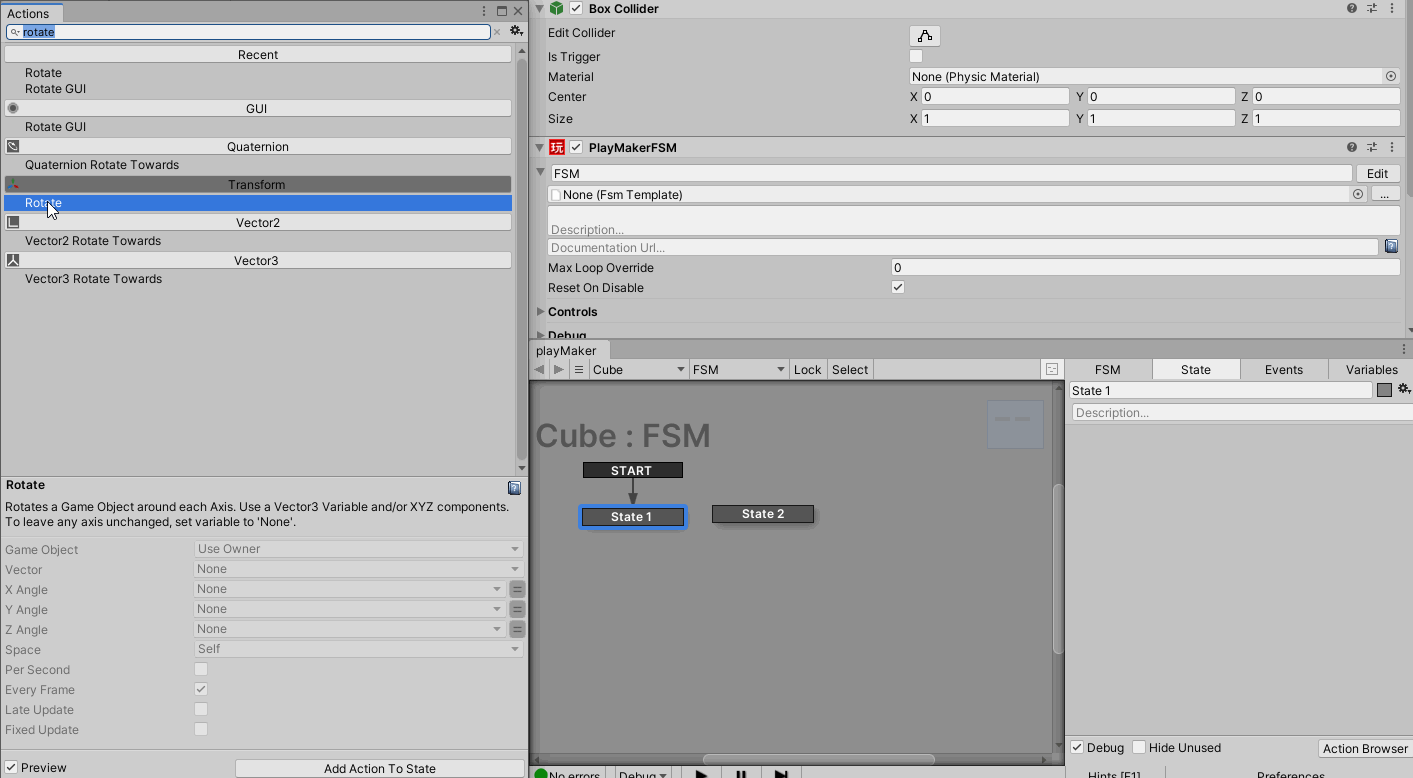Click the Edit button next to FSM name

[1377, 173]
